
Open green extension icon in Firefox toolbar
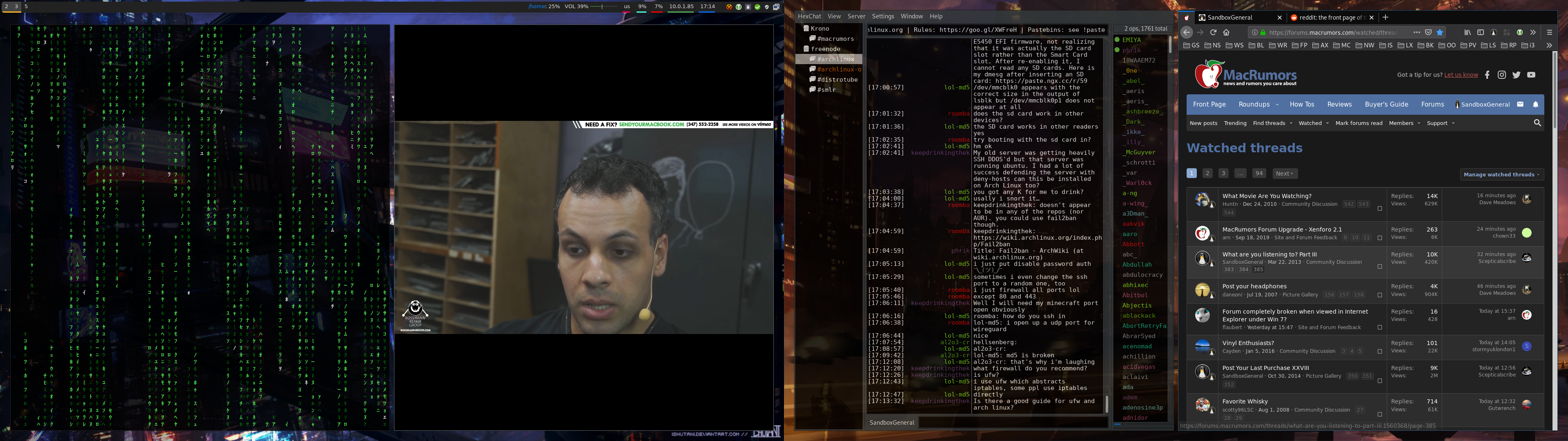(x=1519, y=32)
